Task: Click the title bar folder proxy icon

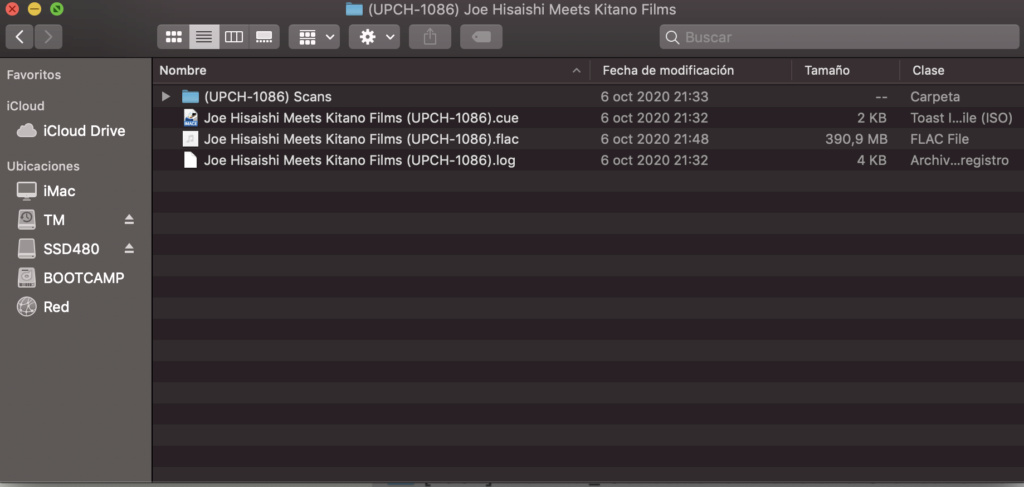Action: pyautogui.click(x=354, y=9)
